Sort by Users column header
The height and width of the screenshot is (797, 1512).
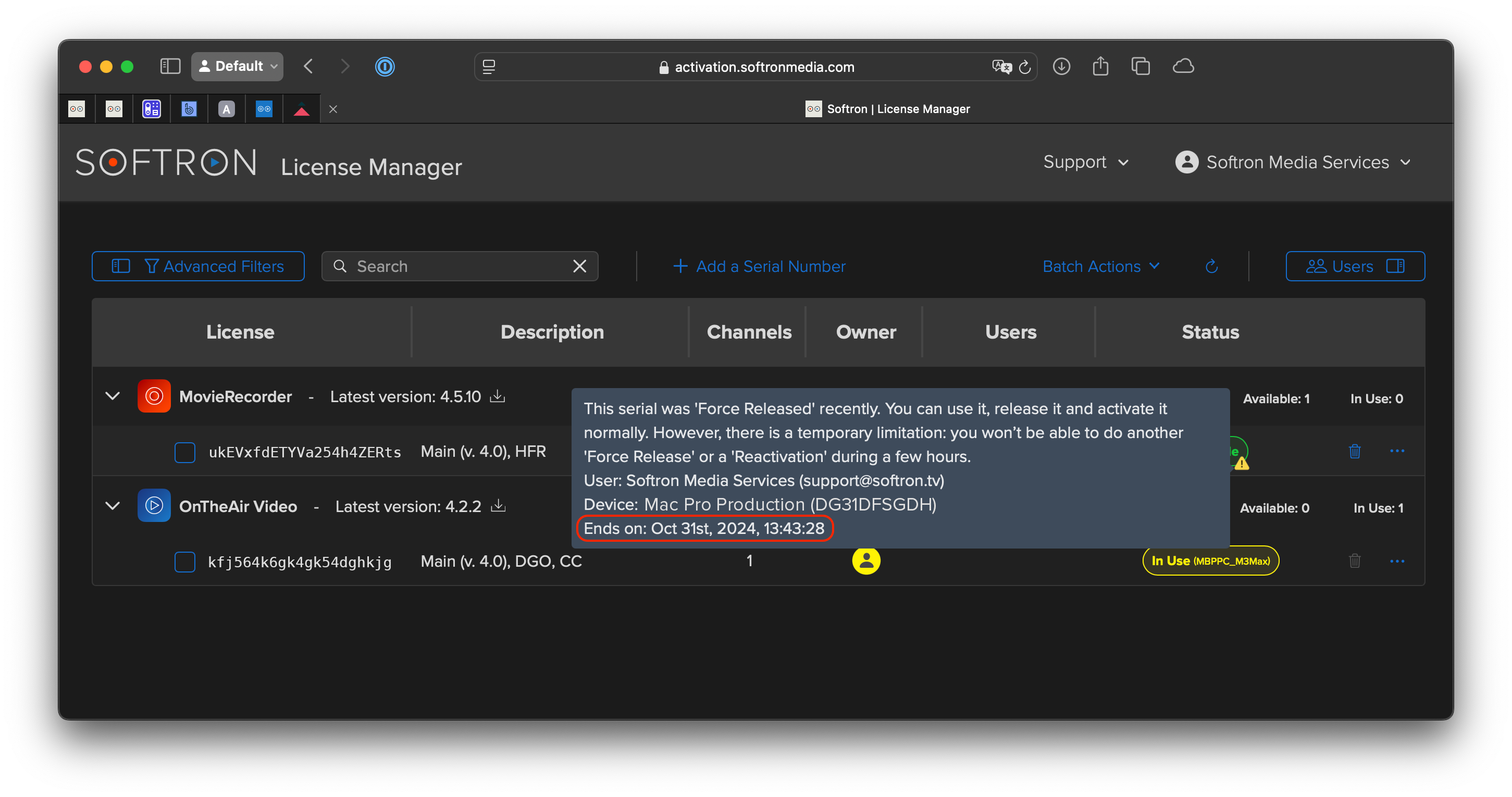(x=1011, y=332)
